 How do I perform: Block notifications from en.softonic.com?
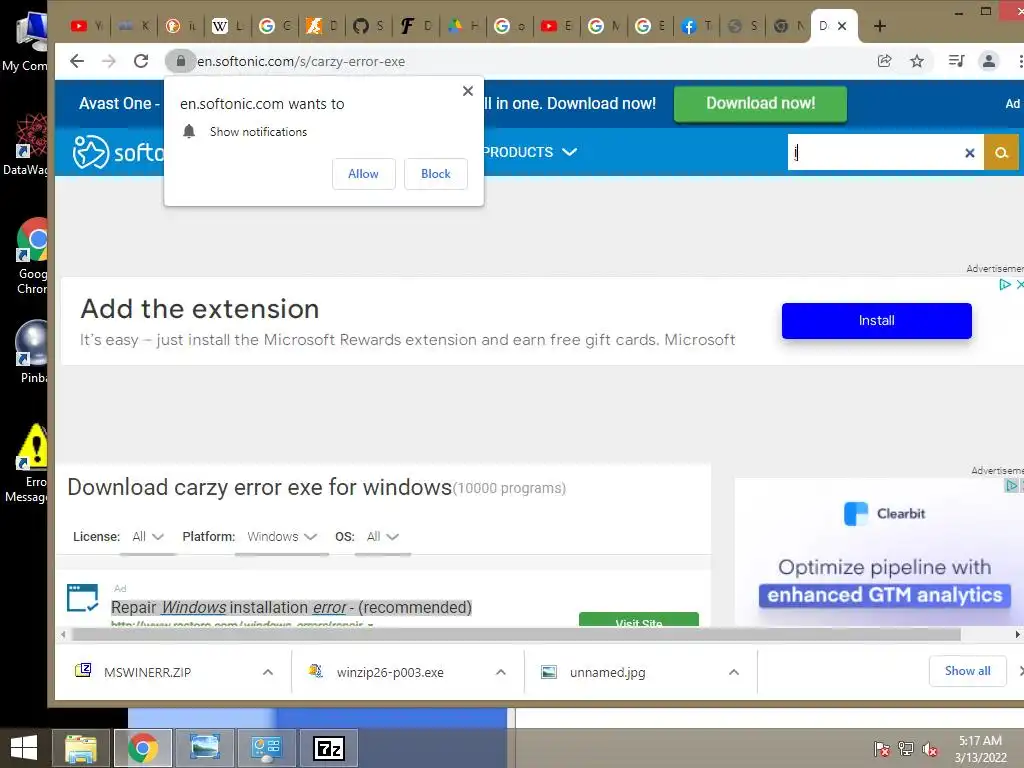(436, 174)
